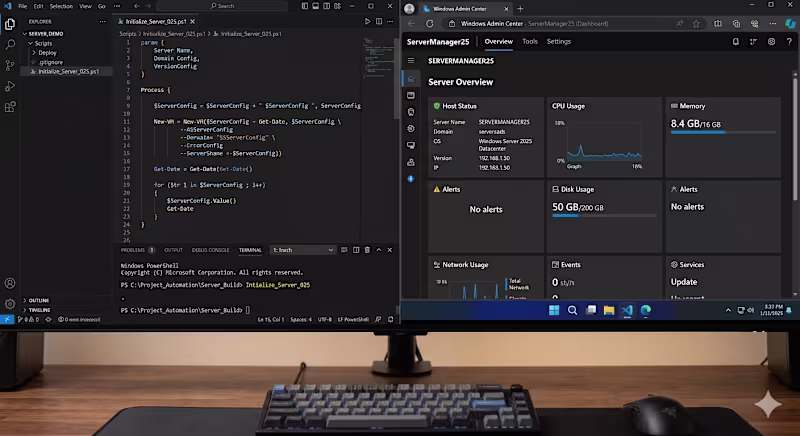The height and width of the screenshot is (436, 800).
Task: Open a new browser tab
Action: coord(520,9)
